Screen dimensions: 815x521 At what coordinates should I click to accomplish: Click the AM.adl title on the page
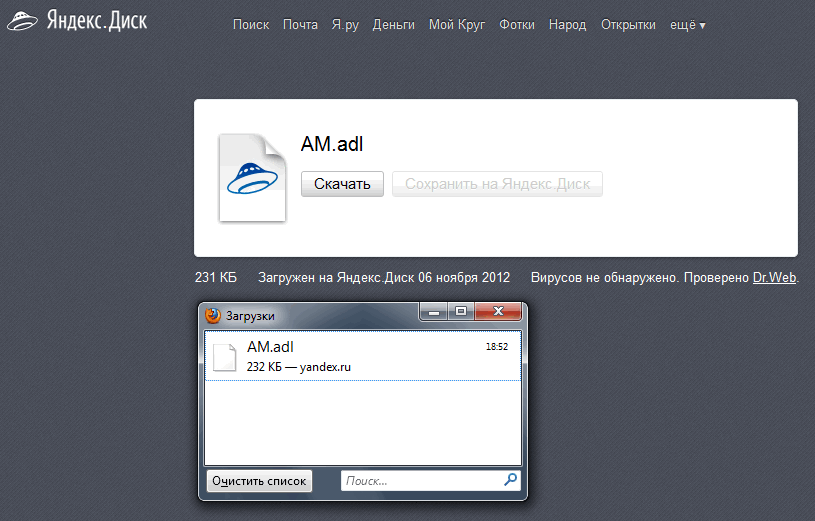click(332, 144)
